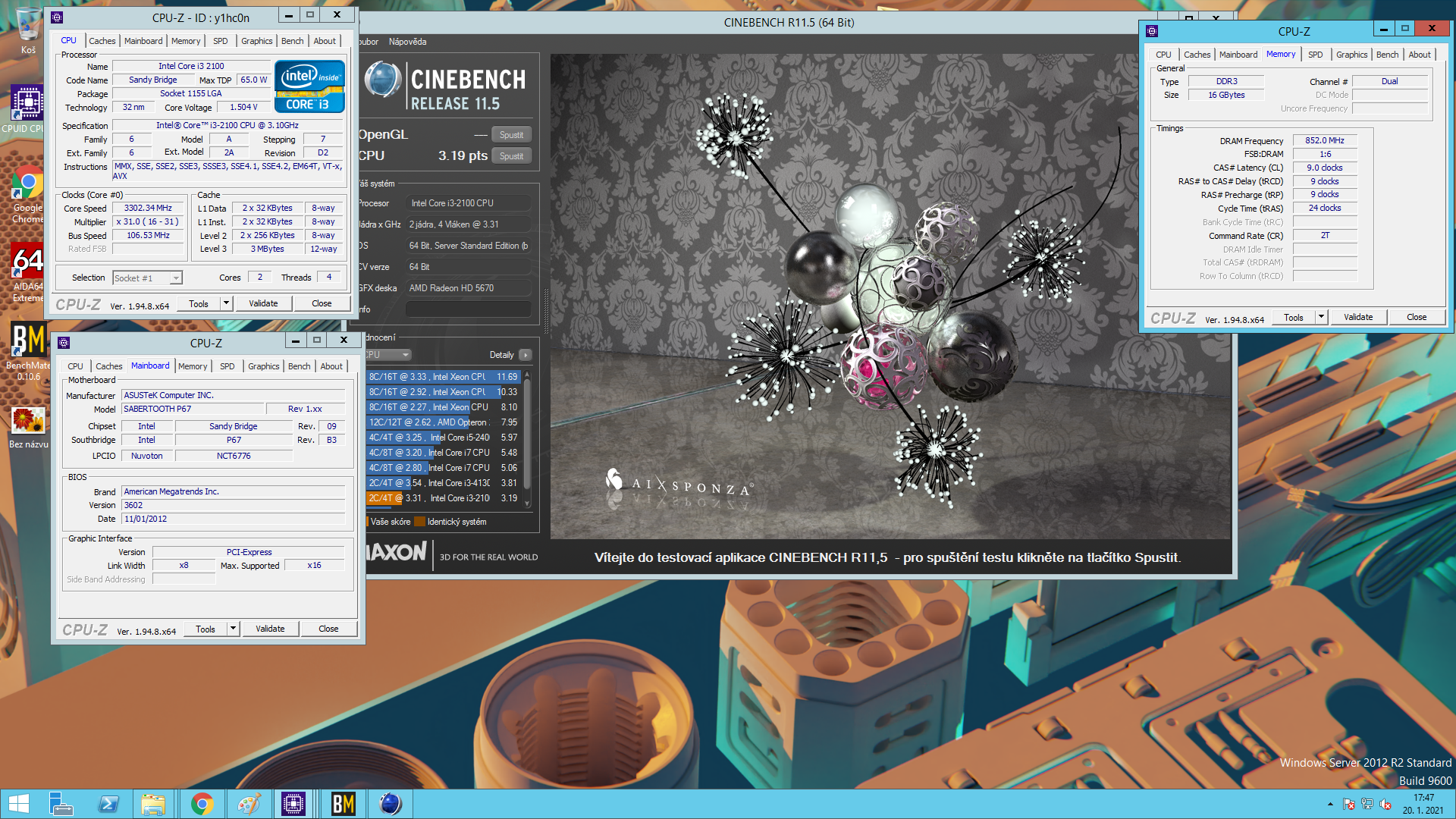1456x819 pixels.
Task: Click the muted volume tray icon
Action: (1385, 804)
